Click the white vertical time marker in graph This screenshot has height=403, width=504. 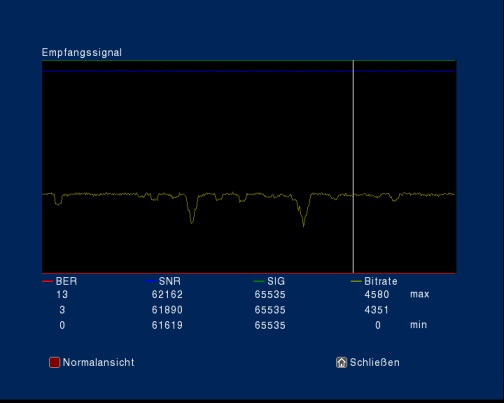[x=353, y=167]
